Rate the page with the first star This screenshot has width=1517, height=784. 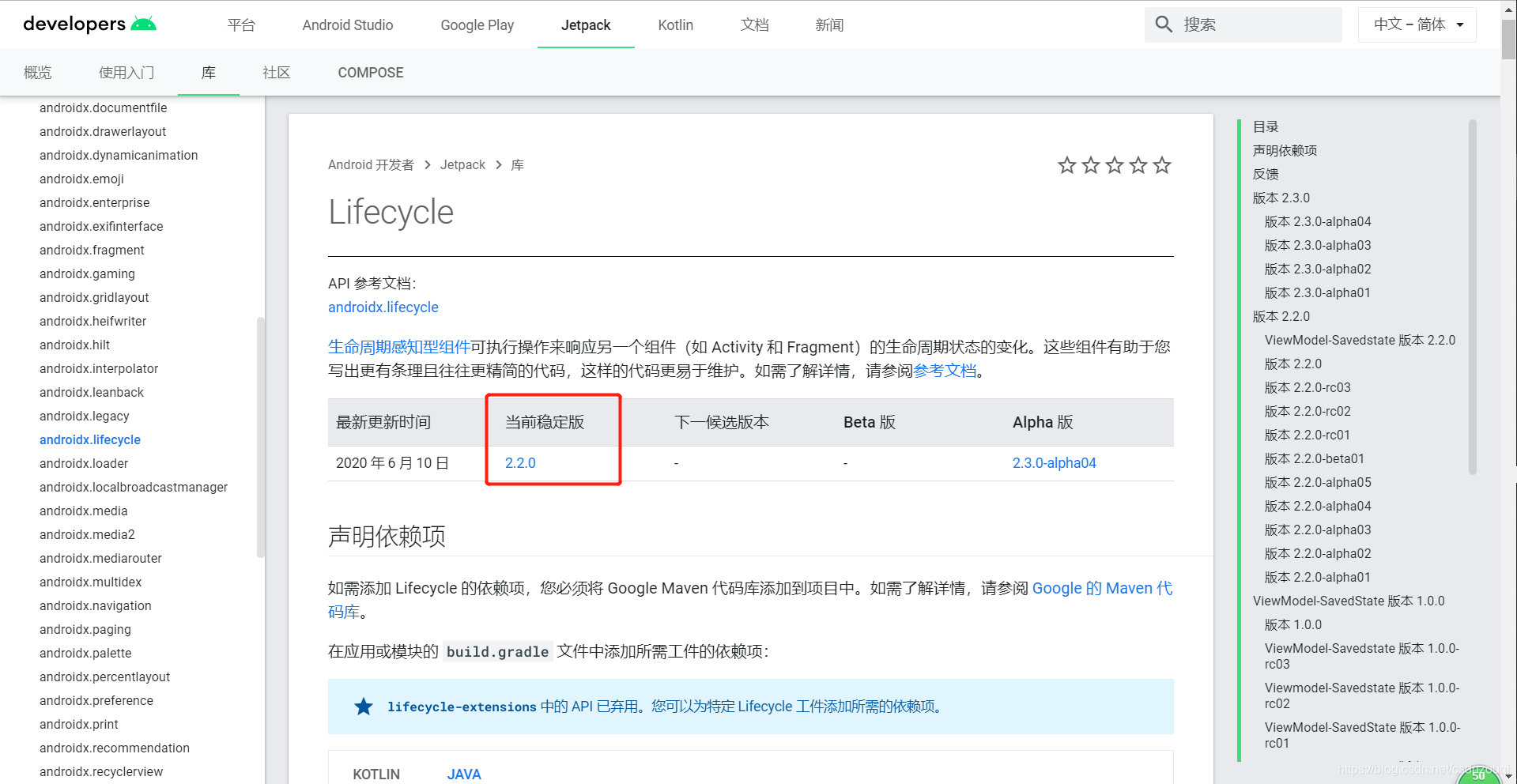click(1066, 165)
